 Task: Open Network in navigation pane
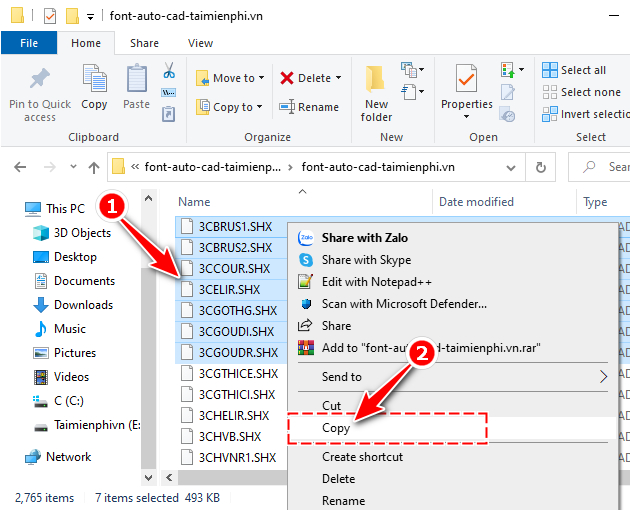58,457
